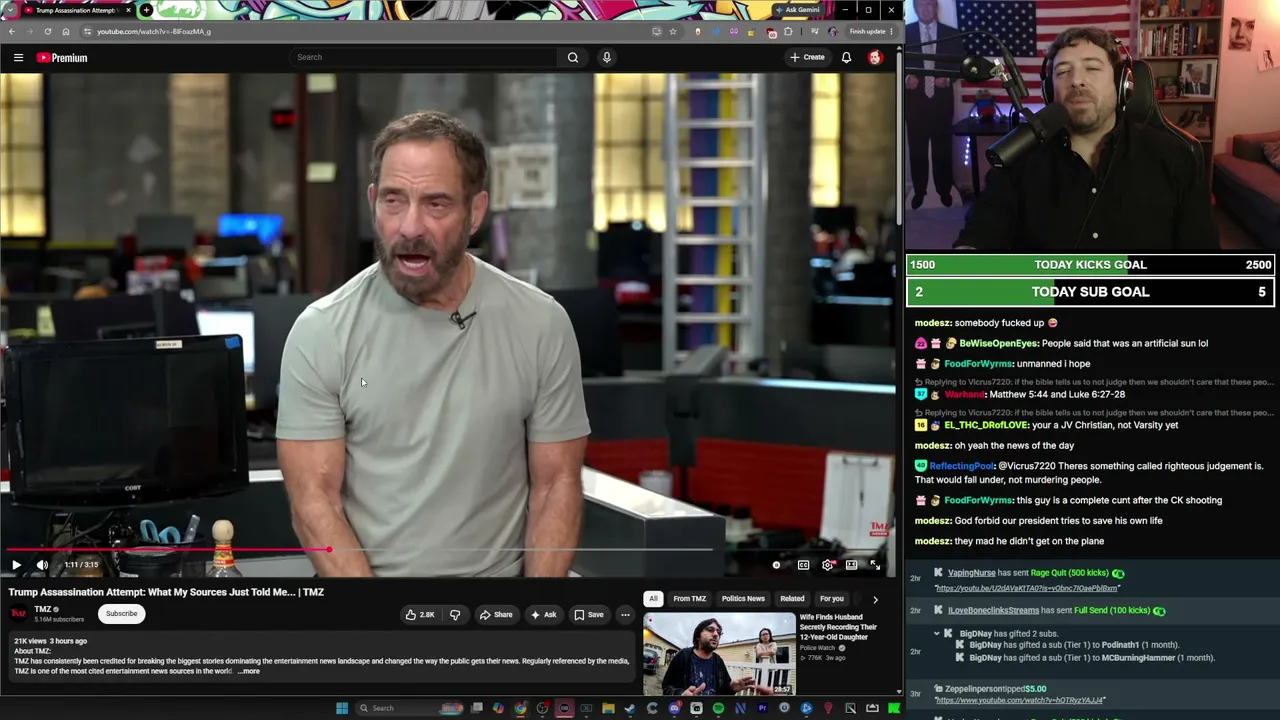Open the YouTube guide hamburger menu

[18, 57]
